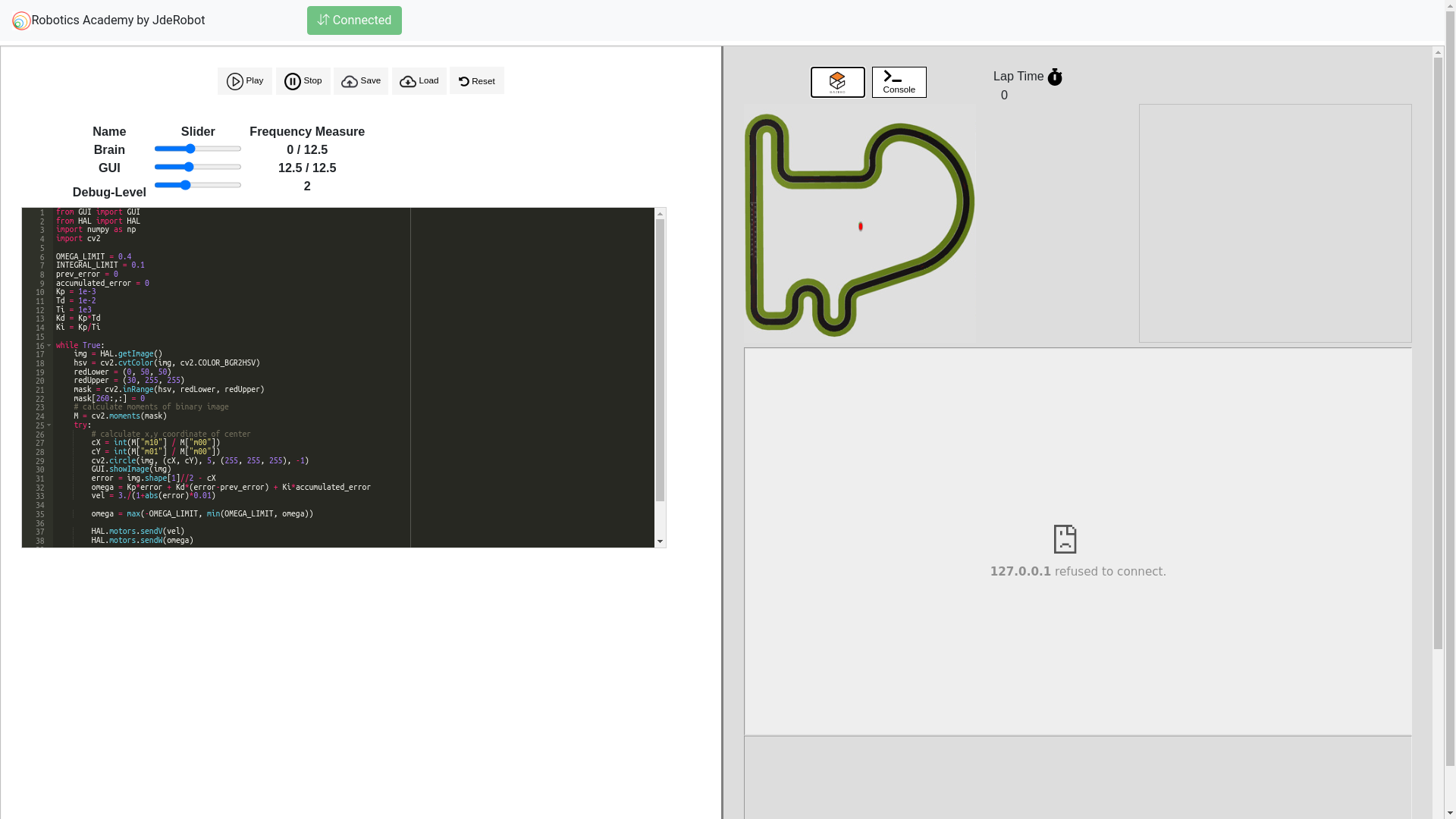Click the Load cloud-download icon
This screenshot has height=819, width=1456.
pyautogui.click(x=408, y=81)
